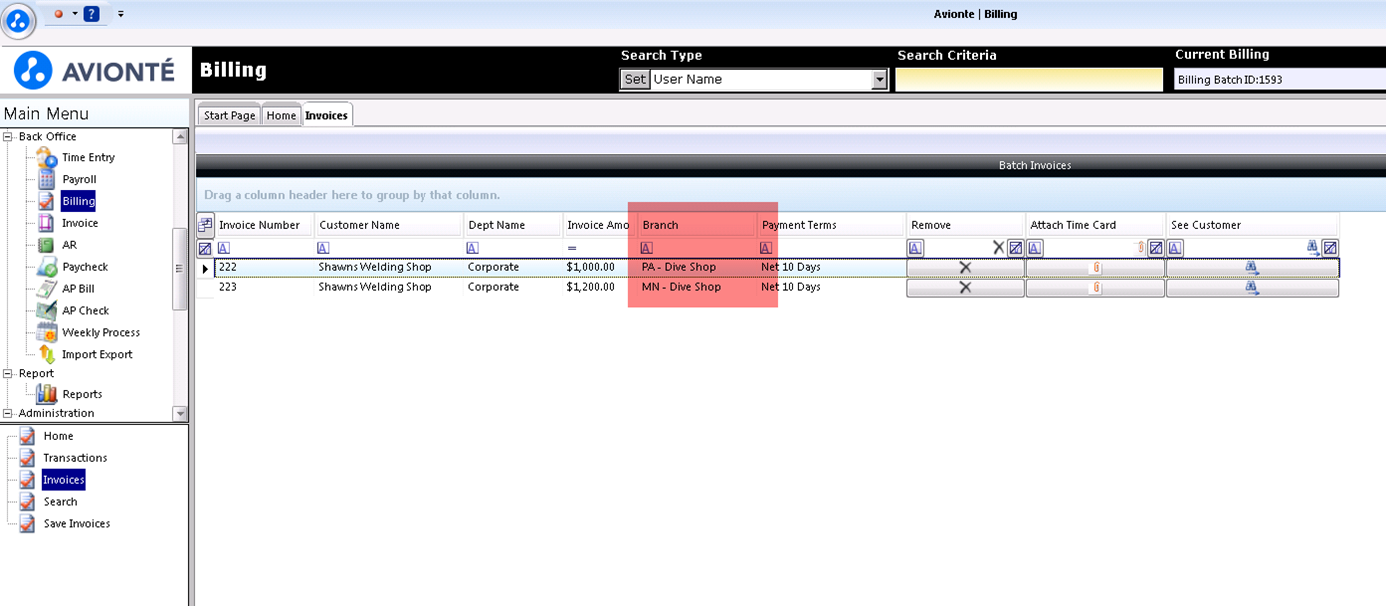This screenshot has height=606, width=1386.
Task: Open the AR module icon
Action: point(46,245)
